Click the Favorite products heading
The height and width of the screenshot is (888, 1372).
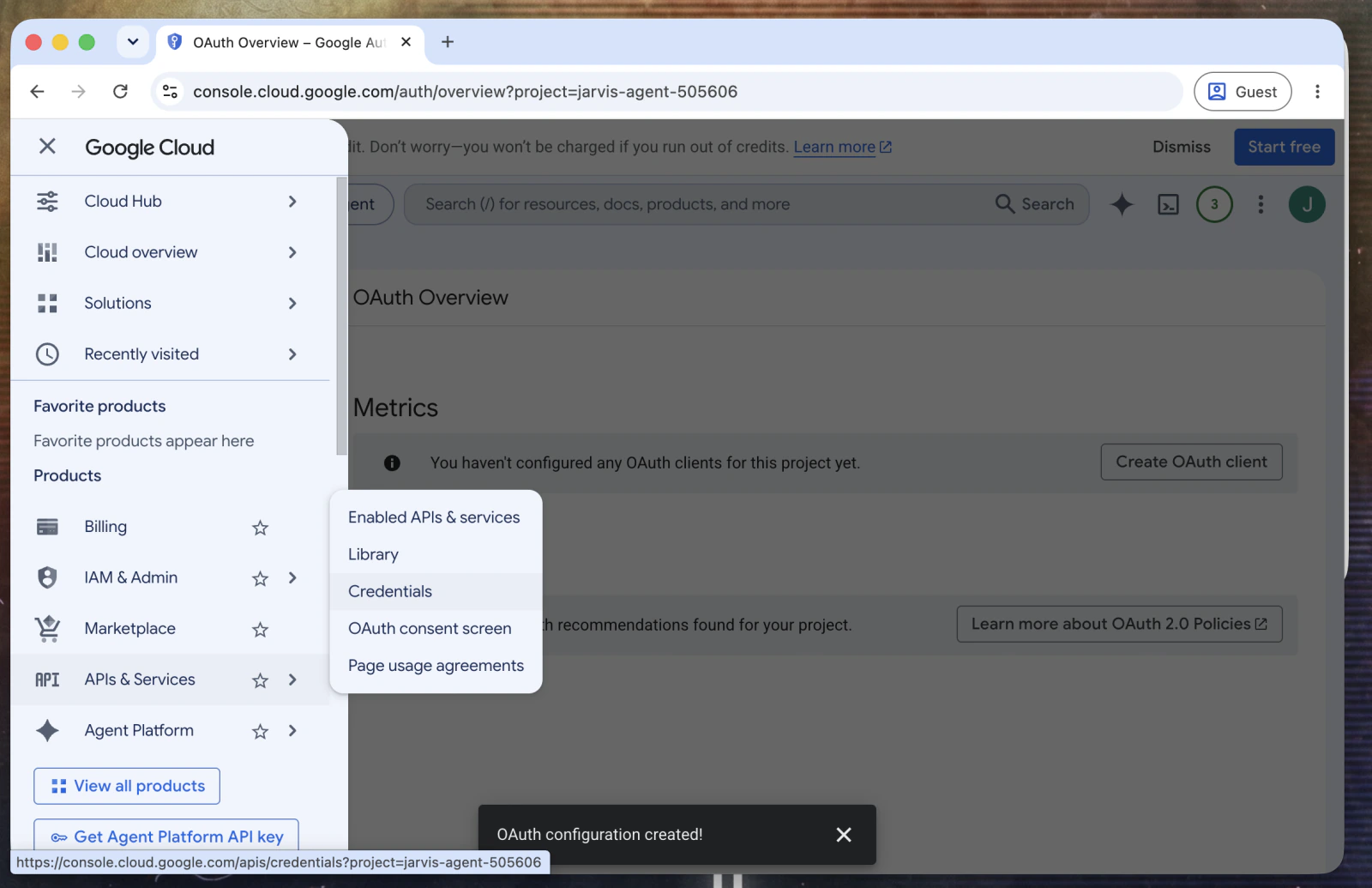(99, 406)
